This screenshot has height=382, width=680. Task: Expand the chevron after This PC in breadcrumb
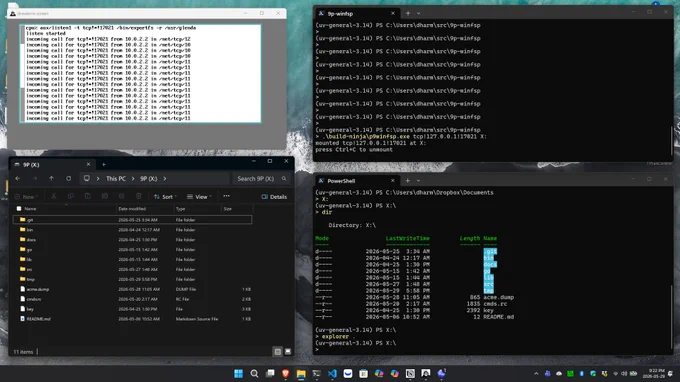pyautogui.click(x=133, y=179)
